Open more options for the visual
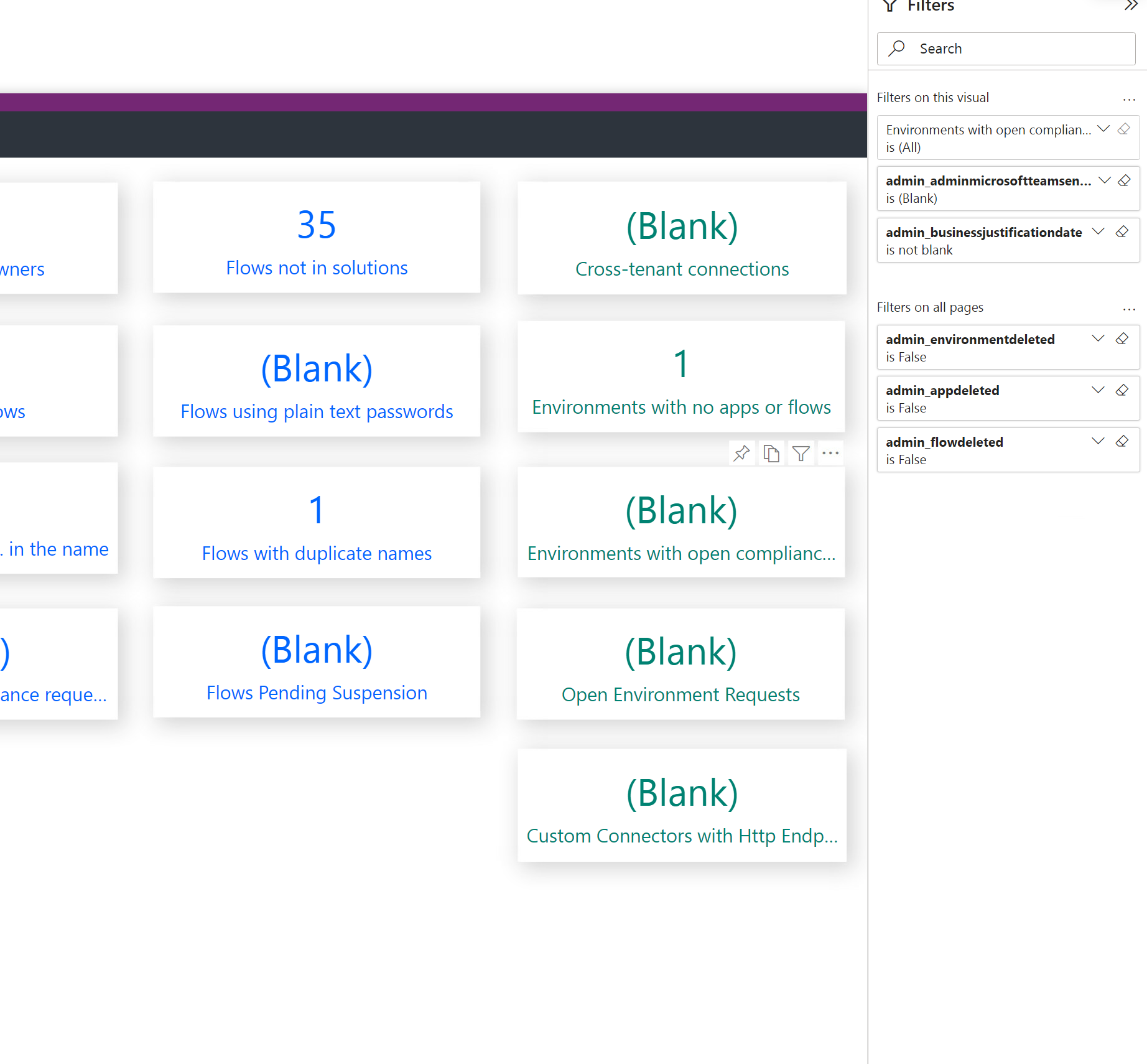 (x=830, y=453)
